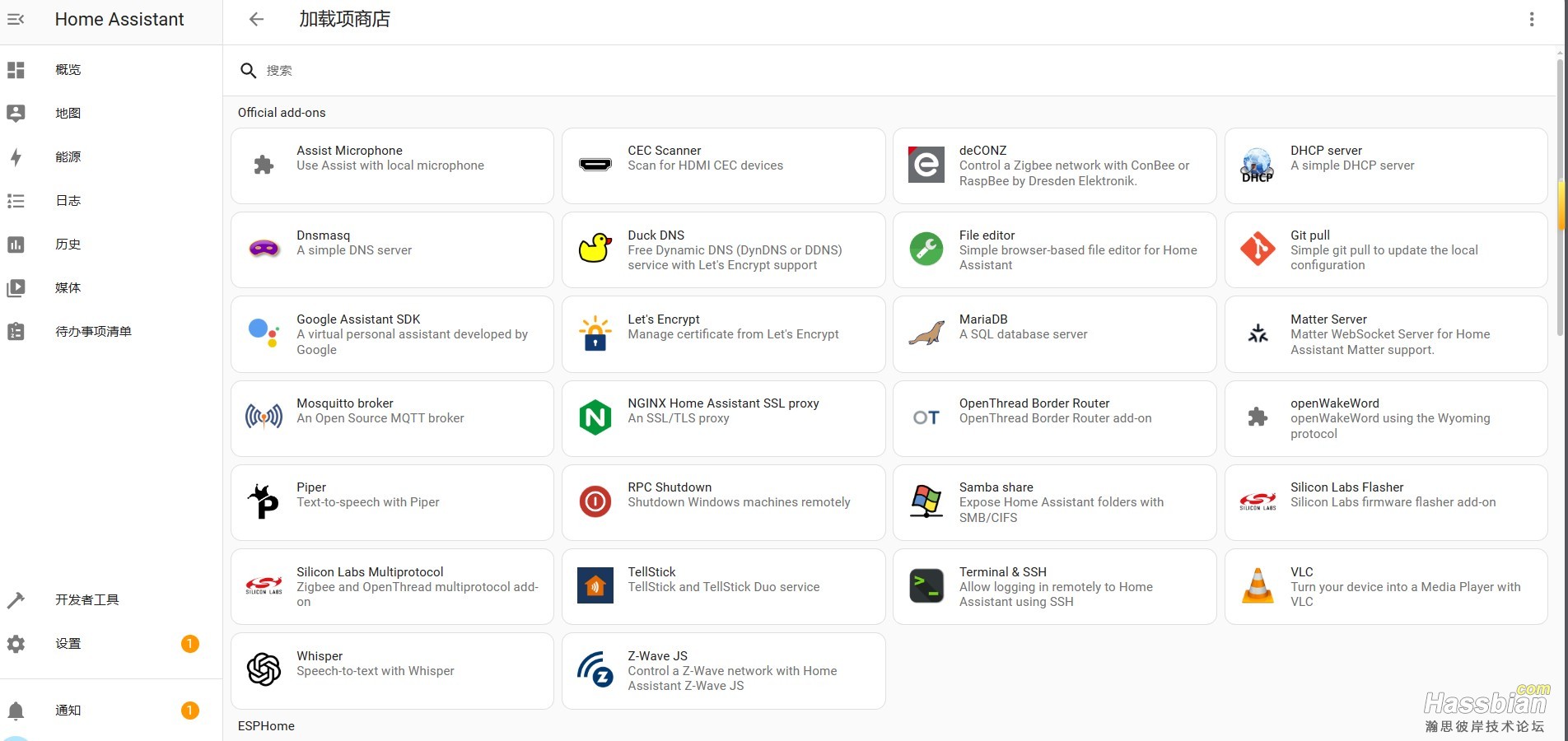Open the Silicon Labs Multiprotocol icon

[x=264, y=585]
